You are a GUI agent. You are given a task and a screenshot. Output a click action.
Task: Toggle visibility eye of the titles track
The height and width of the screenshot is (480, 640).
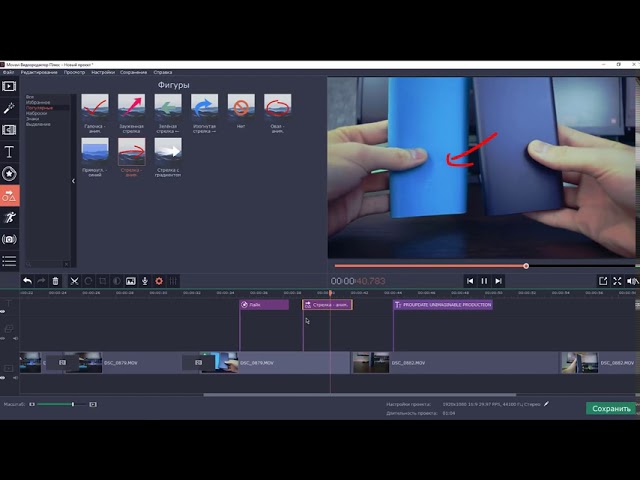[x=3, y=312]
